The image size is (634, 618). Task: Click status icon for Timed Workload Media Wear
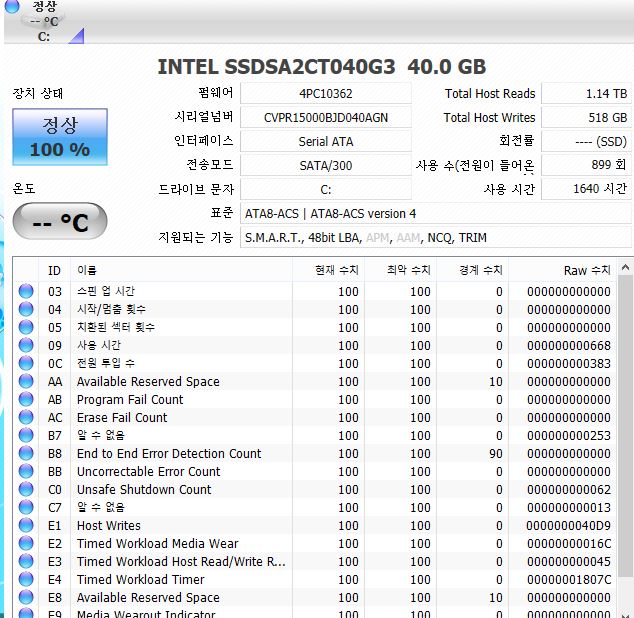point(26,543)
